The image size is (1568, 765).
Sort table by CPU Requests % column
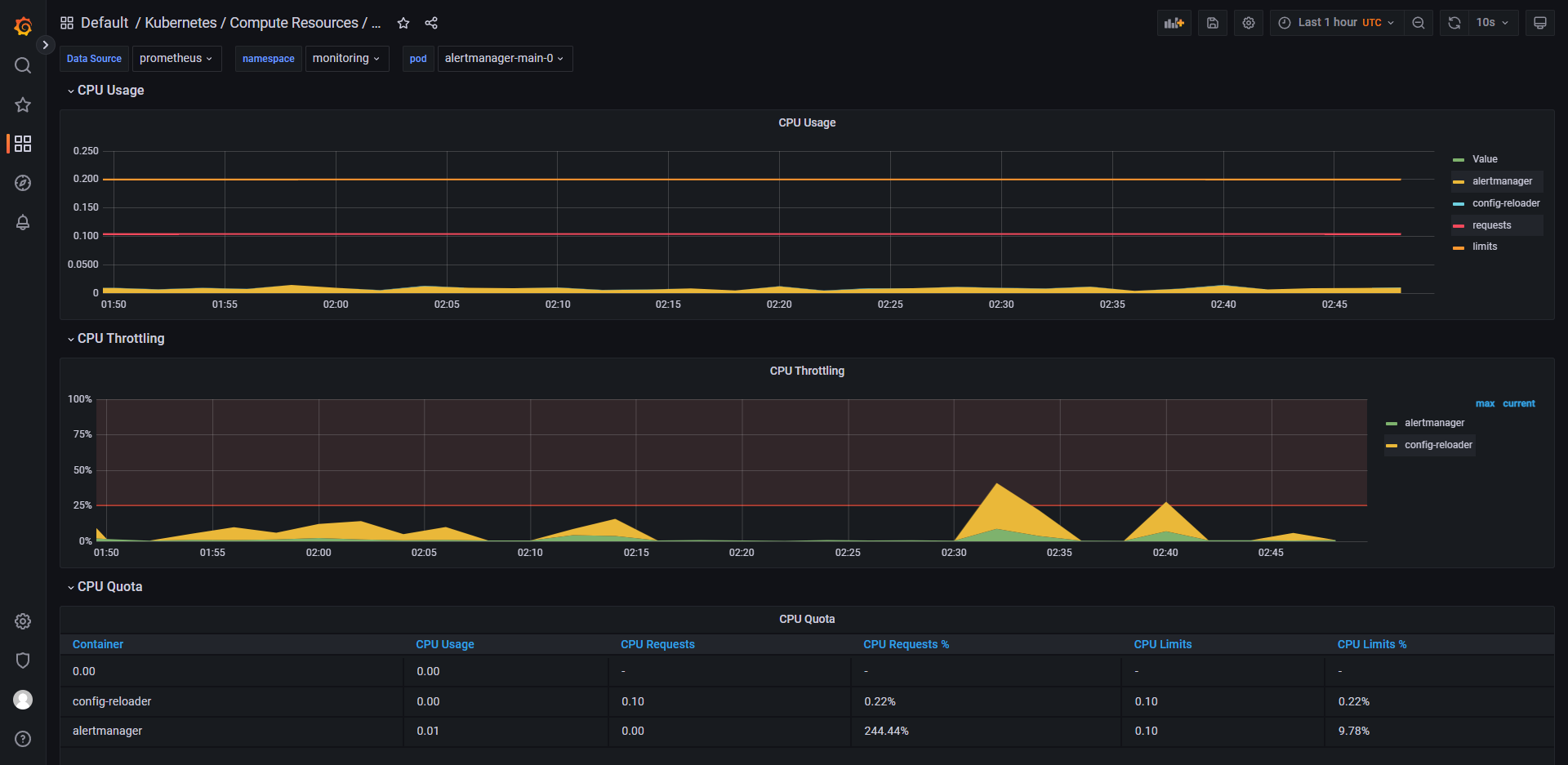(x=906, y=644)
